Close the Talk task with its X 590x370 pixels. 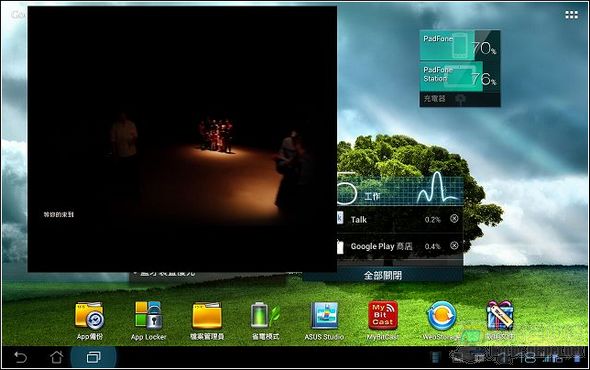point(454,219)
